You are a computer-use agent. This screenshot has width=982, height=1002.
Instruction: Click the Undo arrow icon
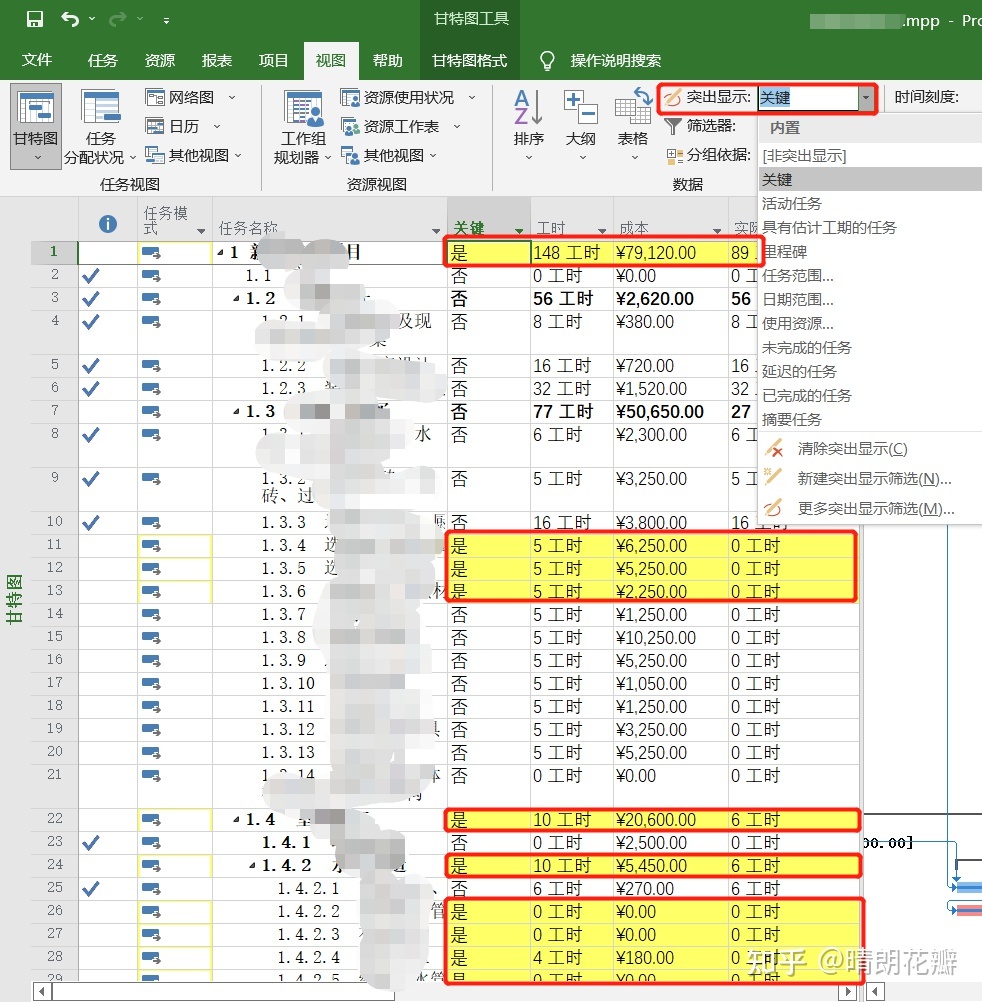click(69, 19)
